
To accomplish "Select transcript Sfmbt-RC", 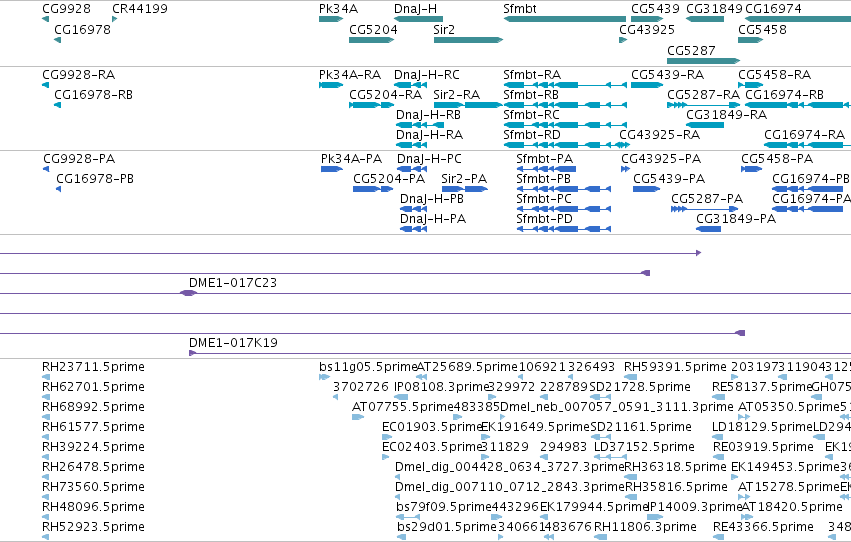I will (565, 125).
